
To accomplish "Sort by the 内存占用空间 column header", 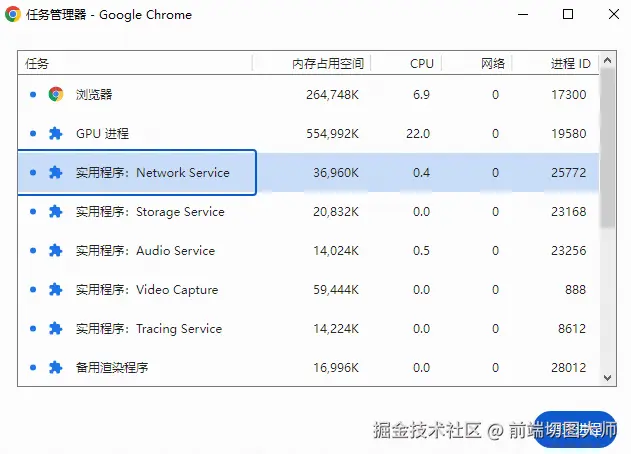I will (311, 63).
